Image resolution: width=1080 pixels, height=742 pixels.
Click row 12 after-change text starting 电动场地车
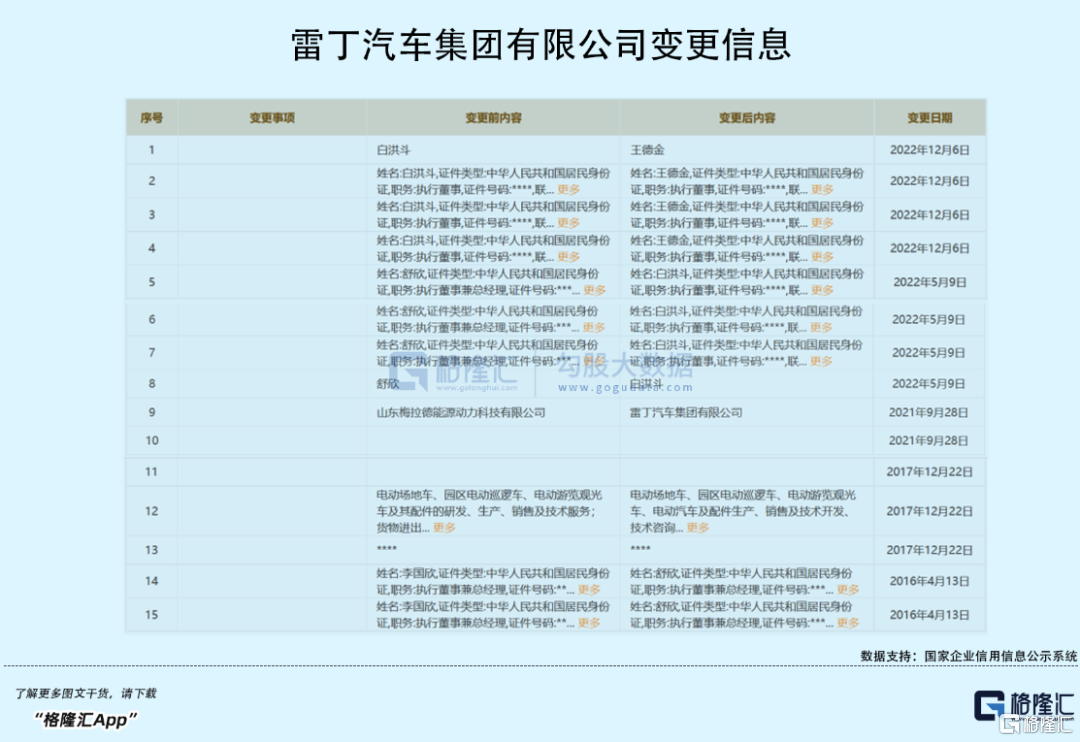click(742, 511)
